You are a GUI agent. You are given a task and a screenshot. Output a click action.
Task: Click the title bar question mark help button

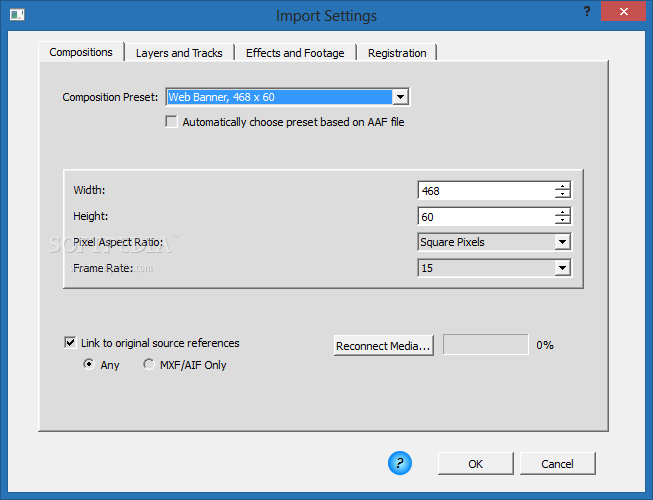pyautogui.click(x=587, y=11)
